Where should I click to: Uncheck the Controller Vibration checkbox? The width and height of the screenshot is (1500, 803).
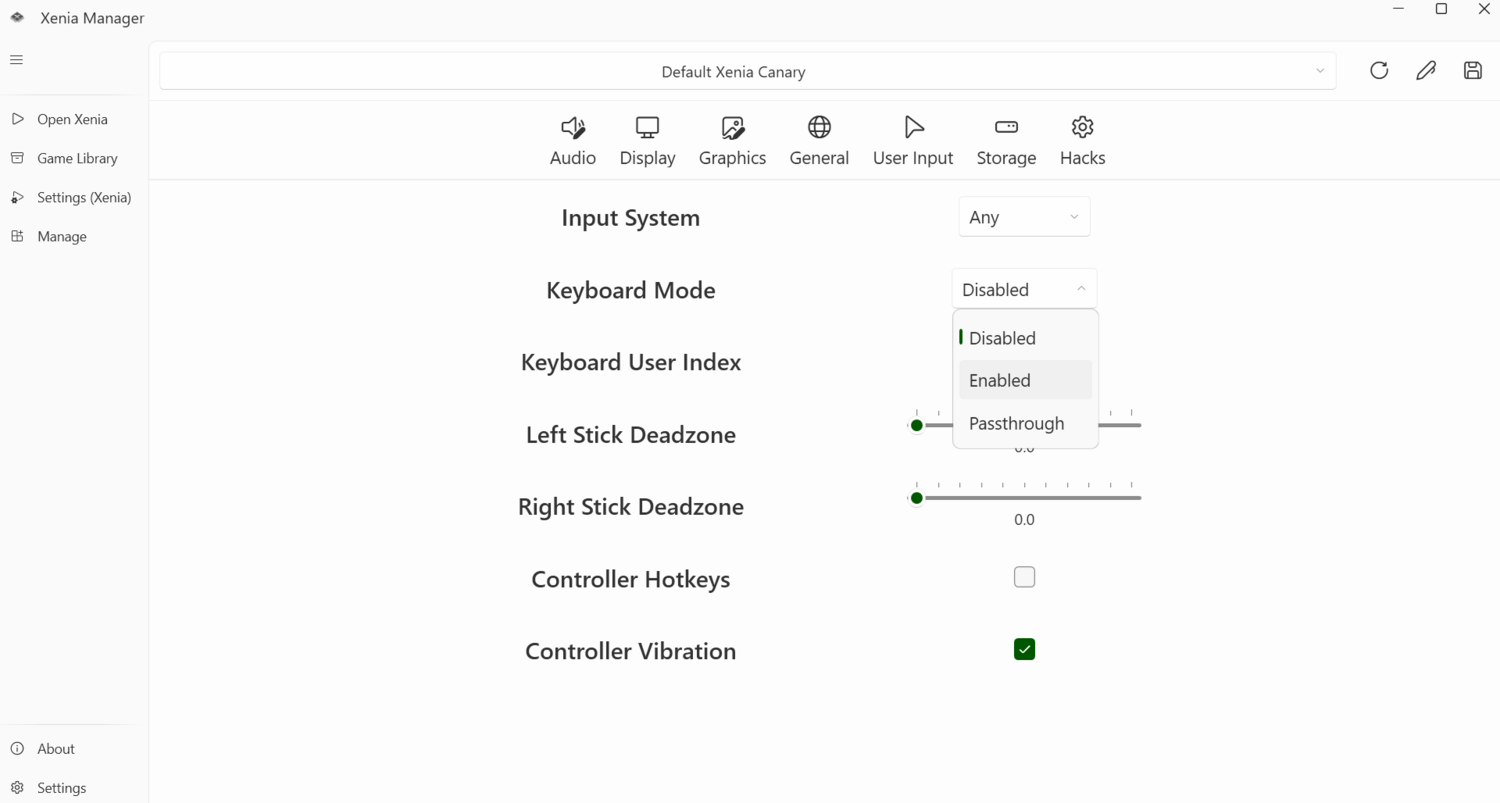[1024, 650]
